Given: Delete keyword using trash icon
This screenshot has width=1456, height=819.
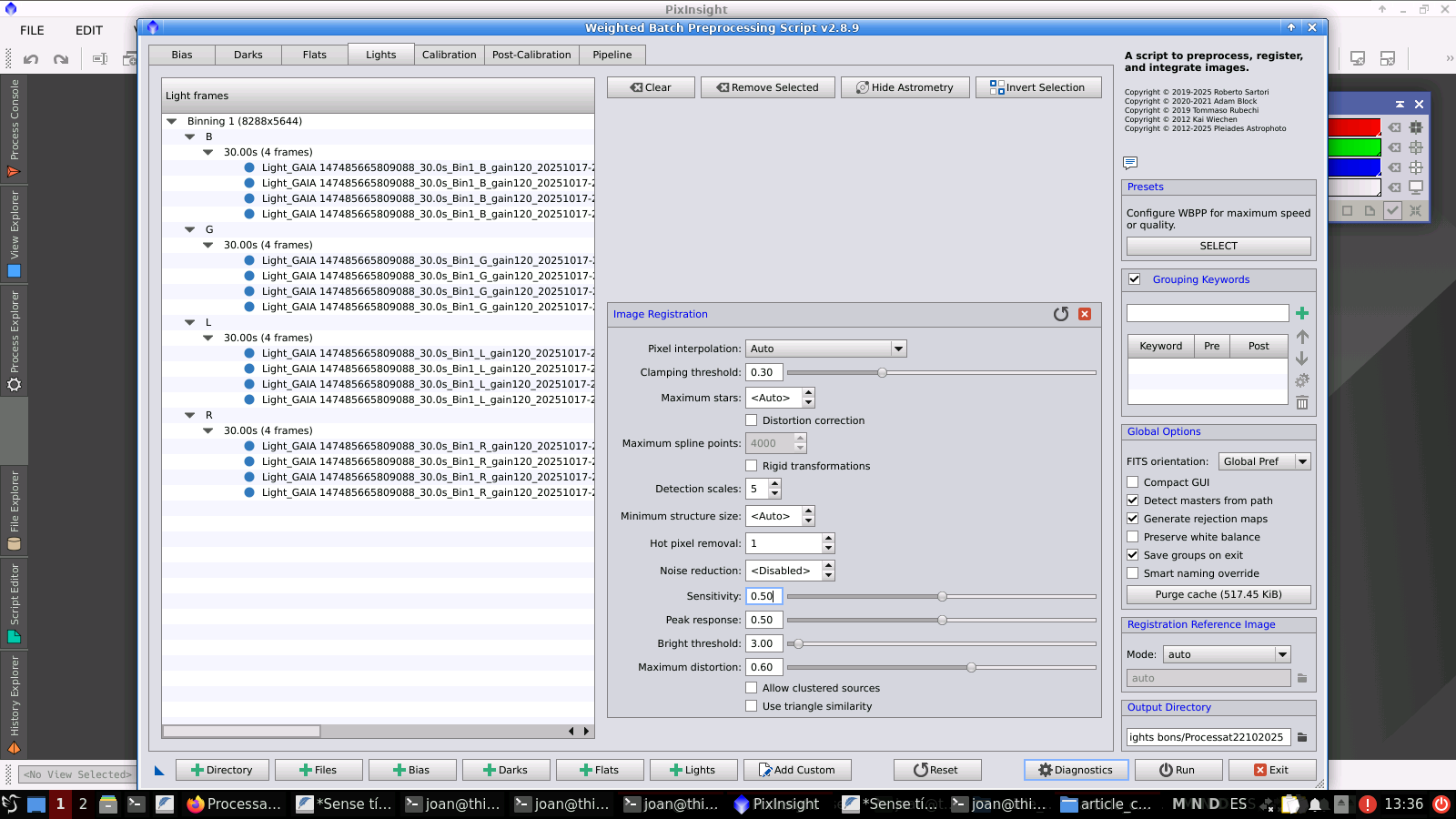Looking at the screenshot, I should pos(1302,403).
